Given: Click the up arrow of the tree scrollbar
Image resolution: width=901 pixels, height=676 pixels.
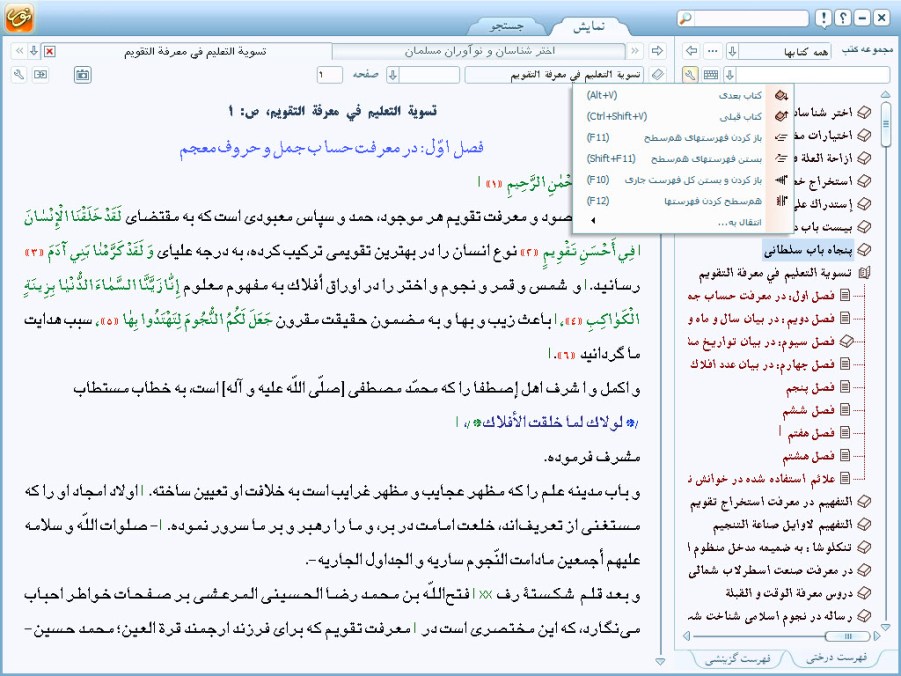Looking at the screenshot, I should (x=885, y=94).
